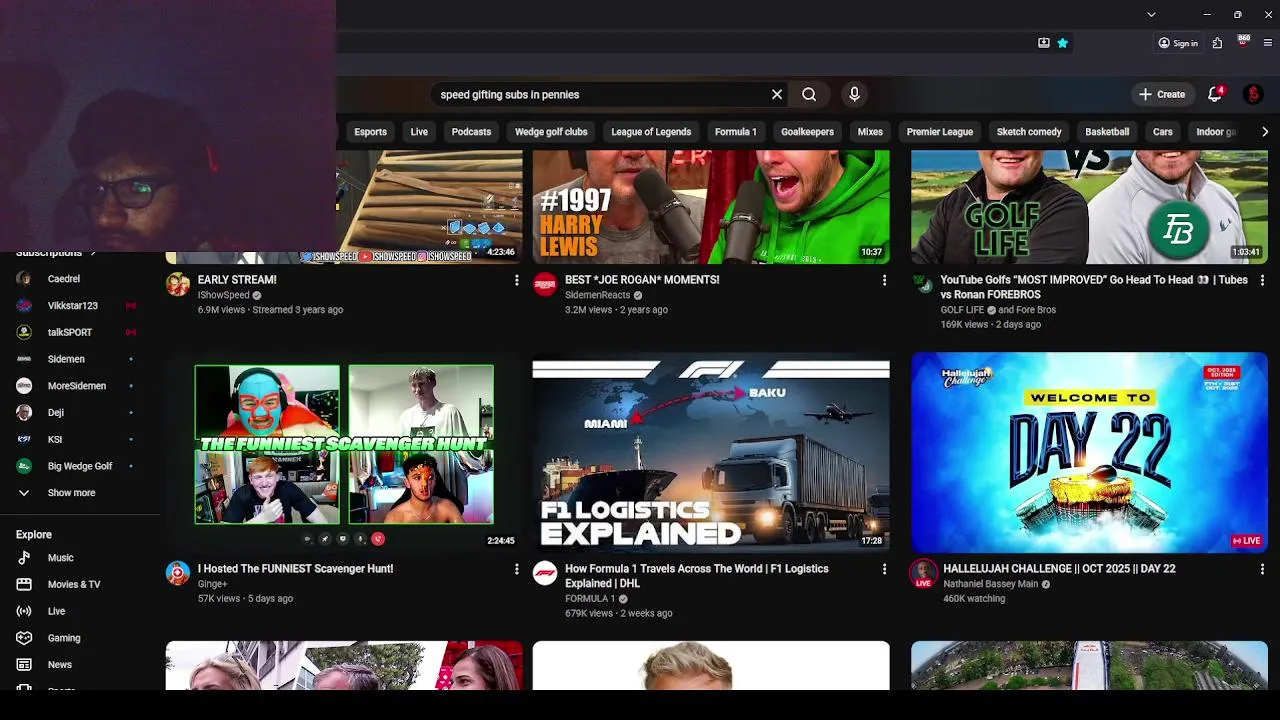This screenshot has height=720, width=1280.
Task: Select the Wedge golf clubs chip
Action: click(551, 132)
